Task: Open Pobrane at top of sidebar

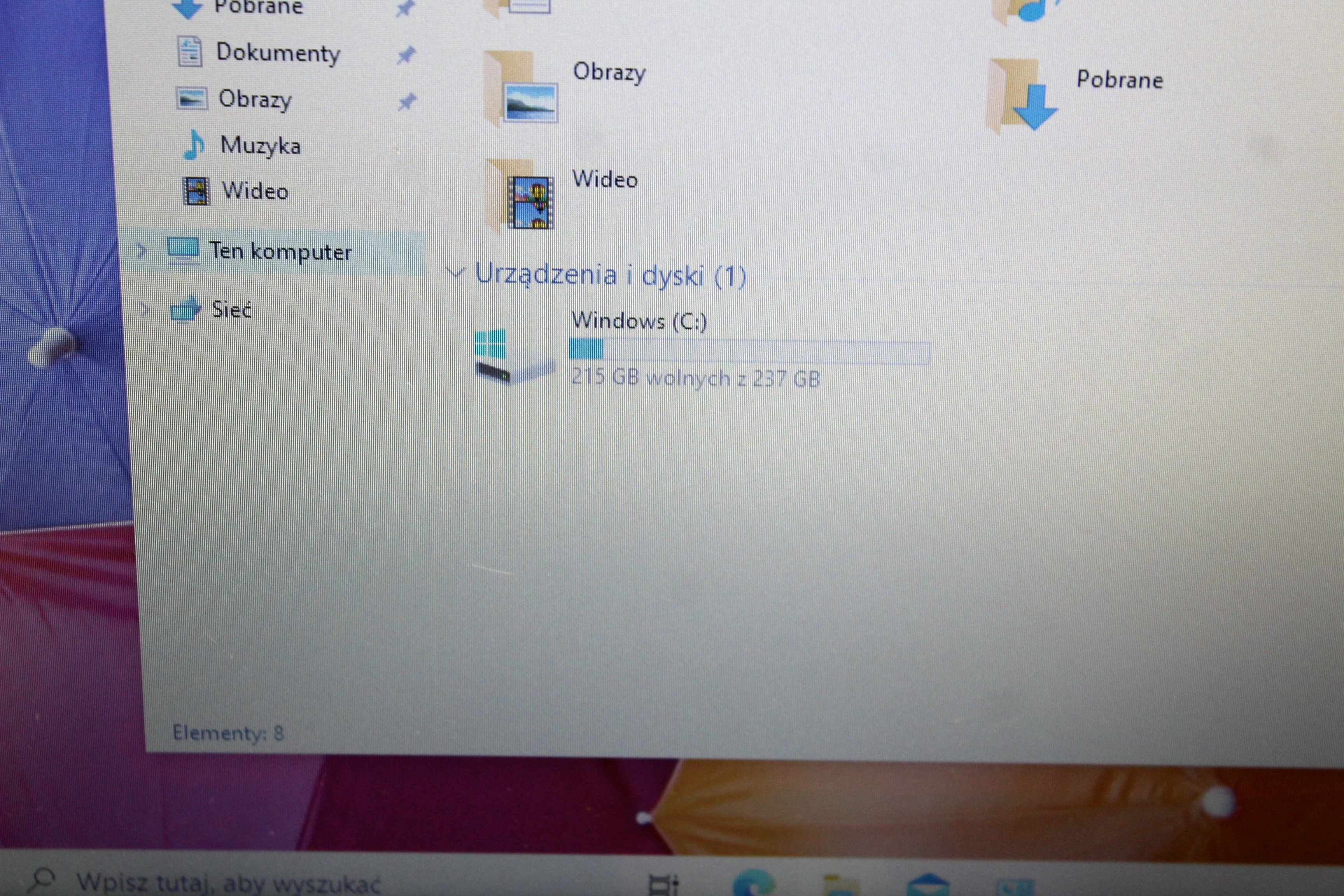Action: point(258,7)
